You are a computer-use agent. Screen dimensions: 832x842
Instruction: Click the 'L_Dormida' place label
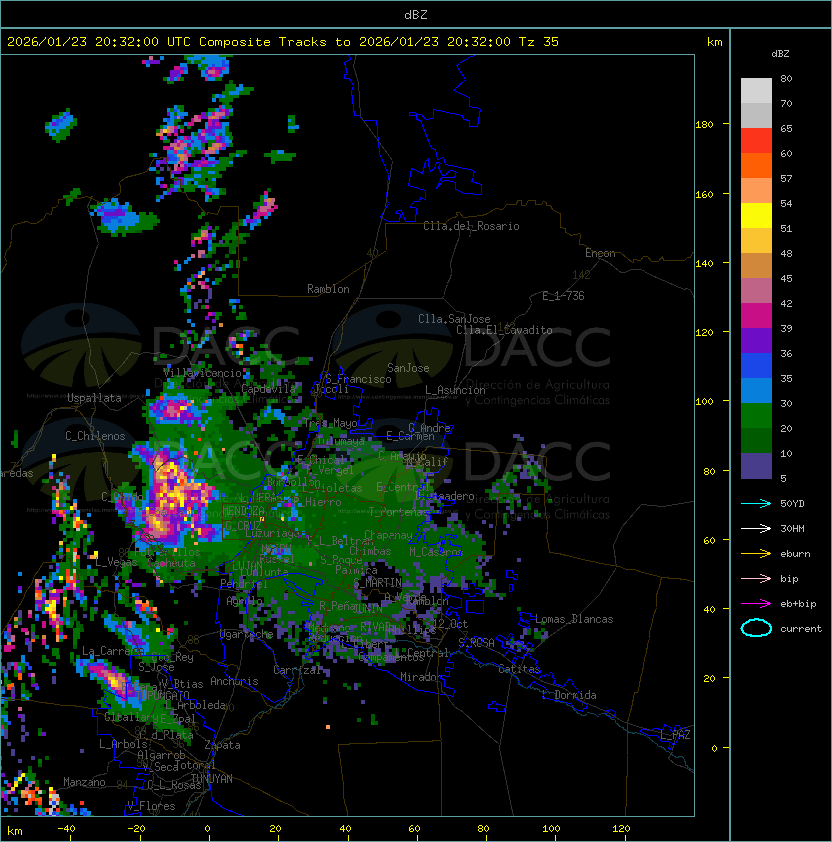[569, 695]
